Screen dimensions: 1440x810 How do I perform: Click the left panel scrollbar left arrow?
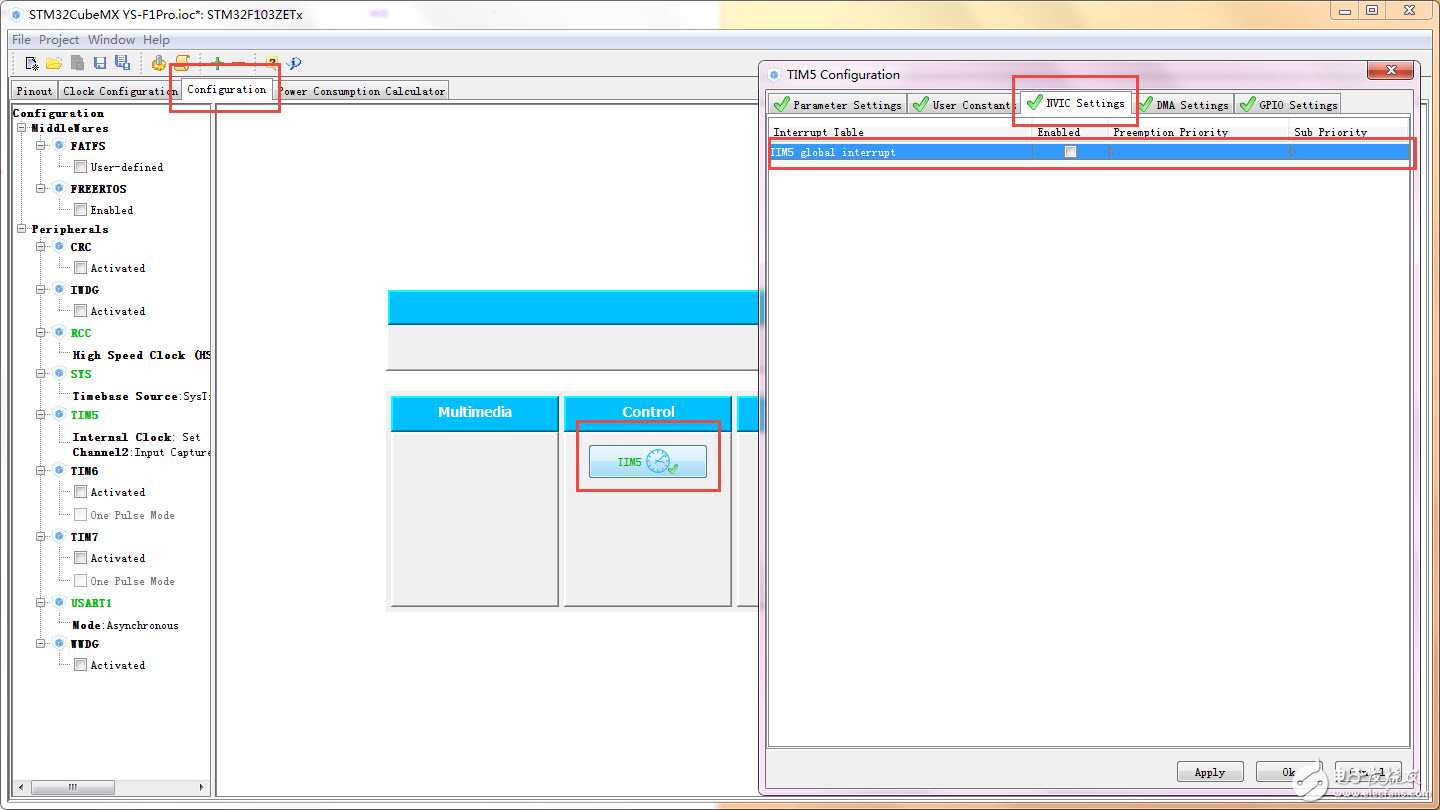20,787
